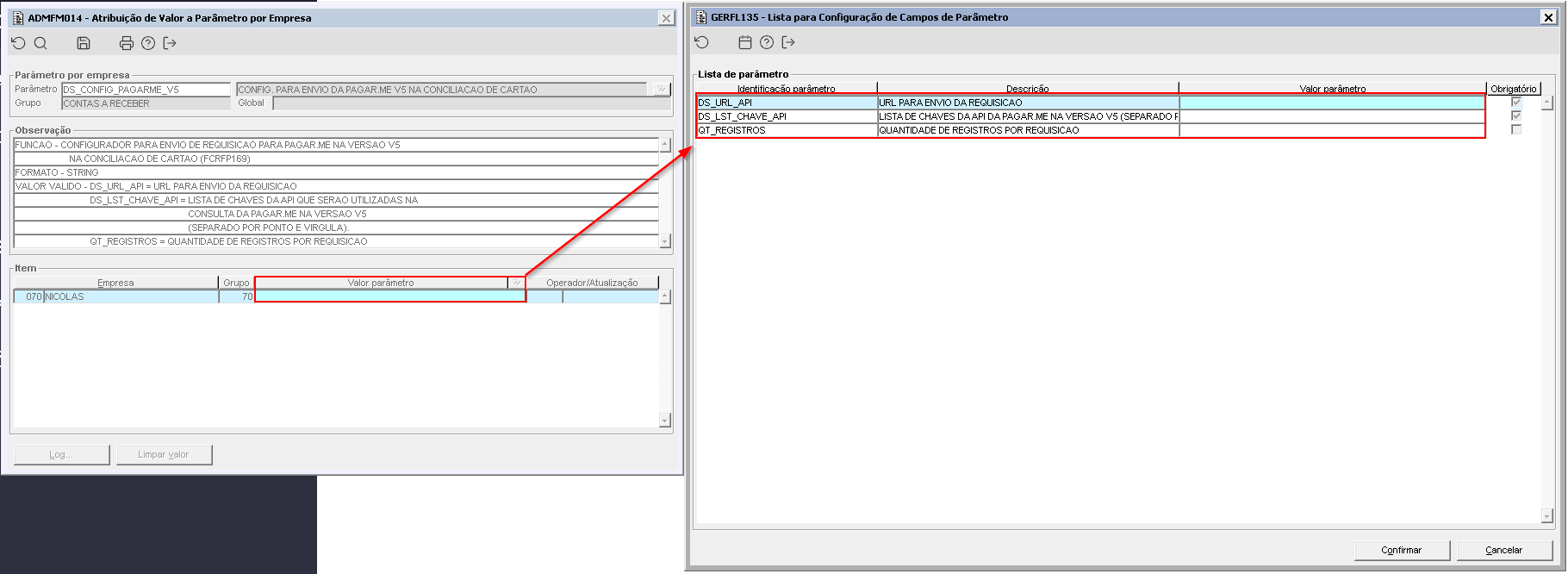Click Item grid scrollbar down arrow
This screenshot has height=574, width=1568.
(665, 421)
